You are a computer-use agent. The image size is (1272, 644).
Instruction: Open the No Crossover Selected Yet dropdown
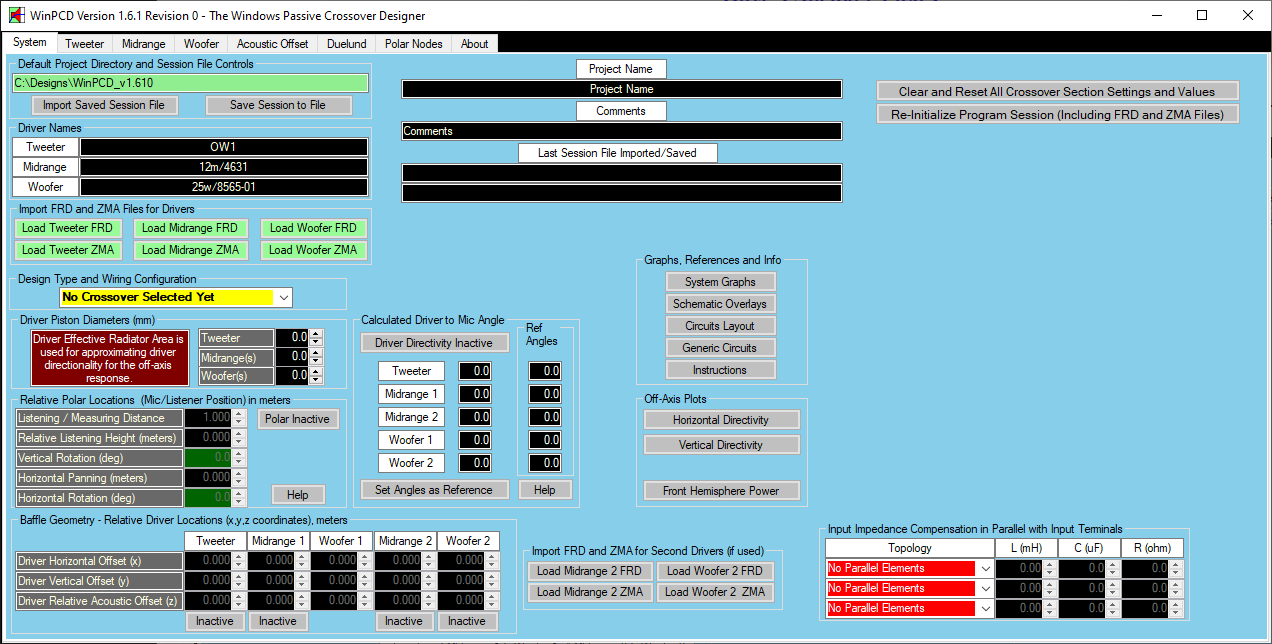tap(284, 297)
